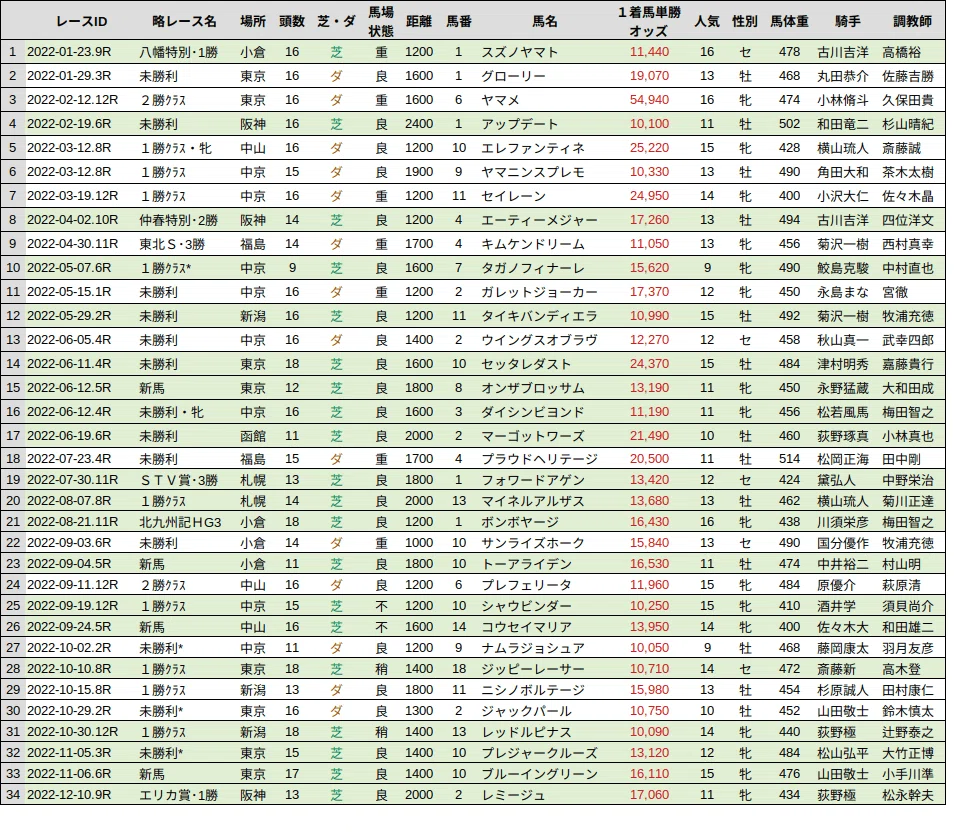Select horse name コウセイマリア
This screenshot has width=954, height=839.
tap(526, 627)
